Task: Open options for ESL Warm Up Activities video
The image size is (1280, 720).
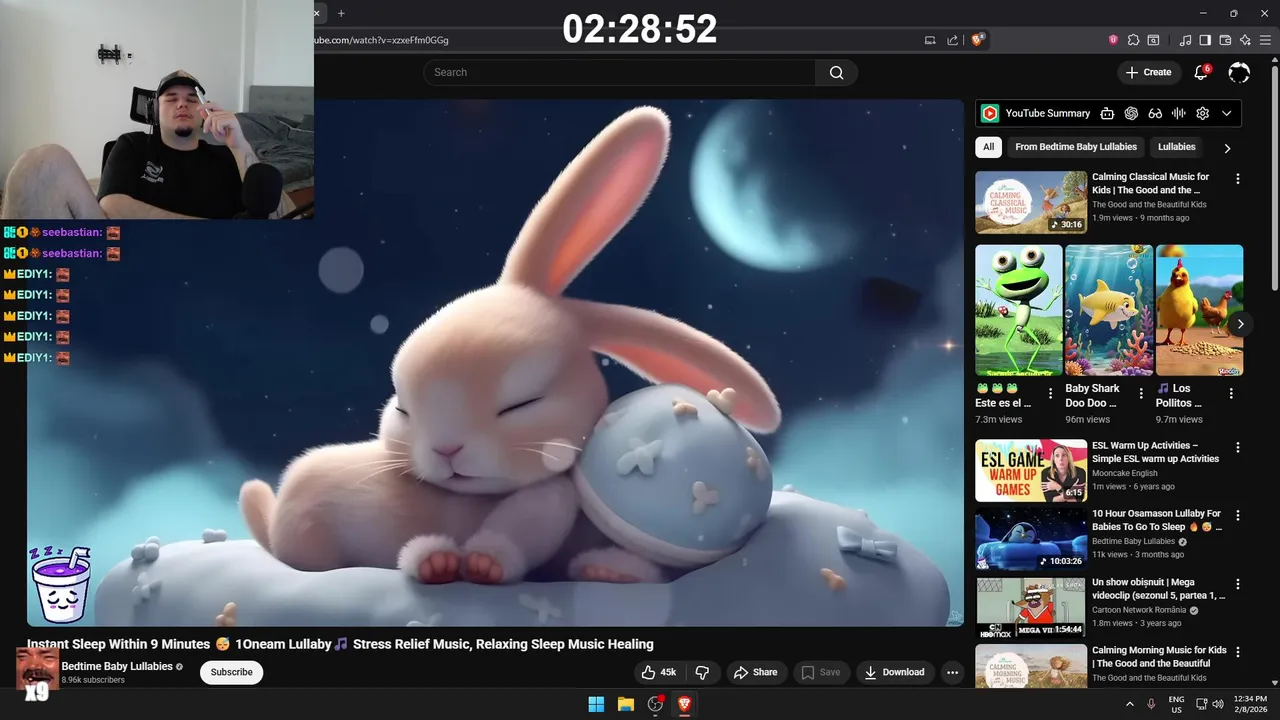Action: coord(1238,448)
